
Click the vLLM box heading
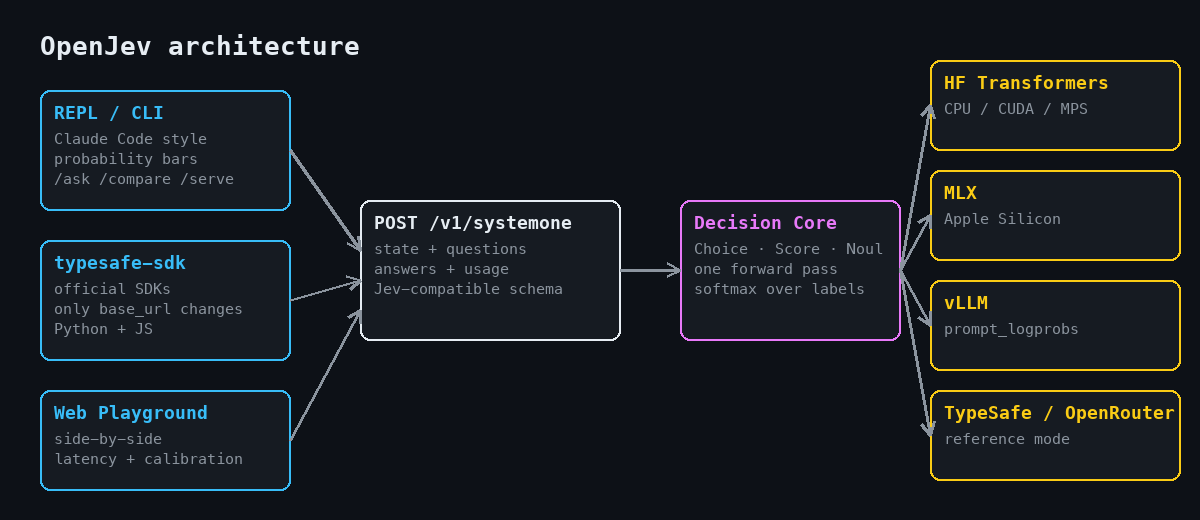tap(966, 303)
